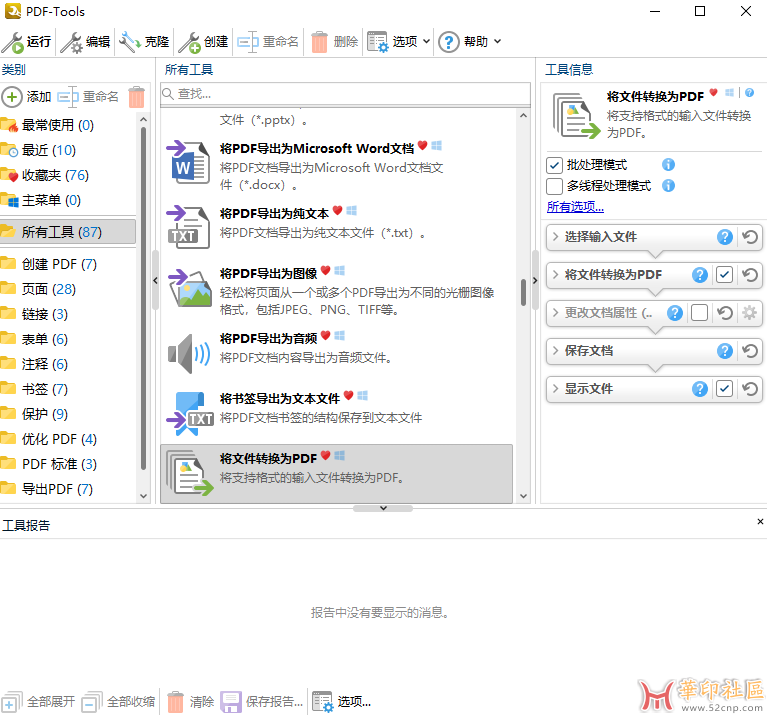The height and width of the screenshot is (715, 767).
Task: Toggle heart next to 将PDF导出为纯文本
Action: [x=337, y=211]
